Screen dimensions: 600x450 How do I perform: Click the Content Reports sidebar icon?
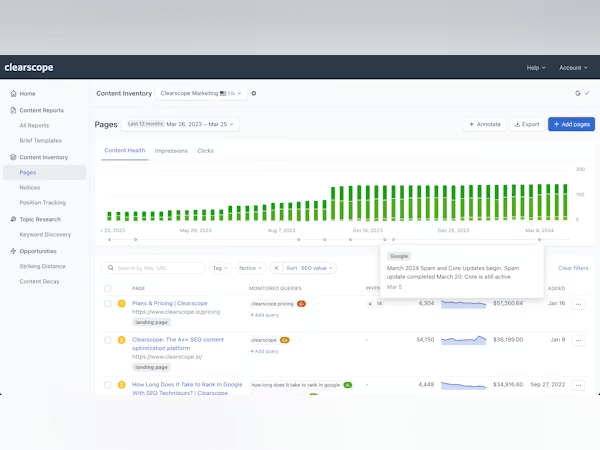pyautogui.click(x=12, y=110)
